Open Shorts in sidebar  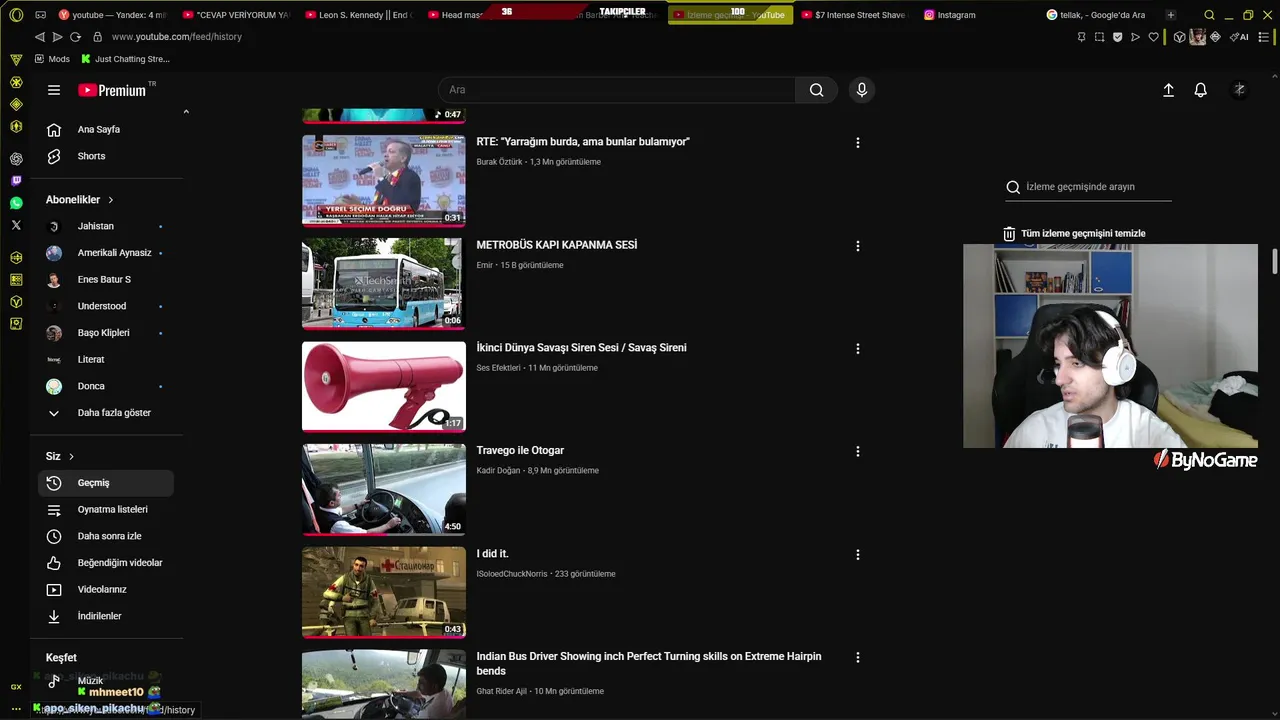pos(106,157)
